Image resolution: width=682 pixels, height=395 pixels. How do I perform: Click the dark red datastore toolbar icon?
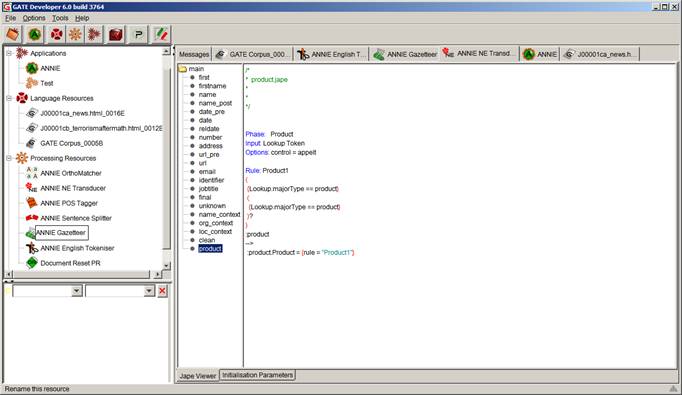[x=116, y=34]
